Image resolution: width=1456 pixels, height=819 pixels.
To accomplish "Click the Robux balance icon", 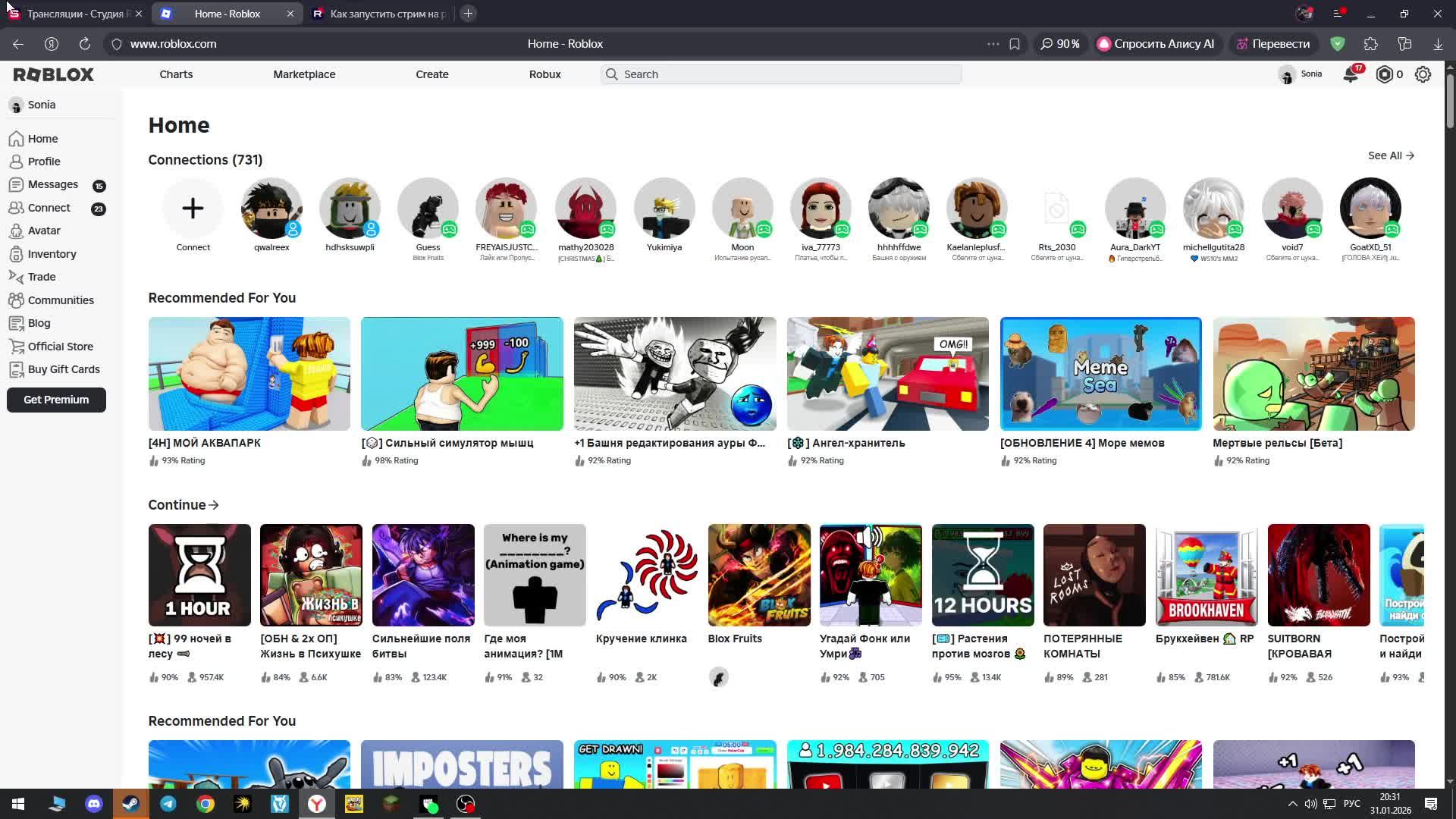I will pos(1385,74).
